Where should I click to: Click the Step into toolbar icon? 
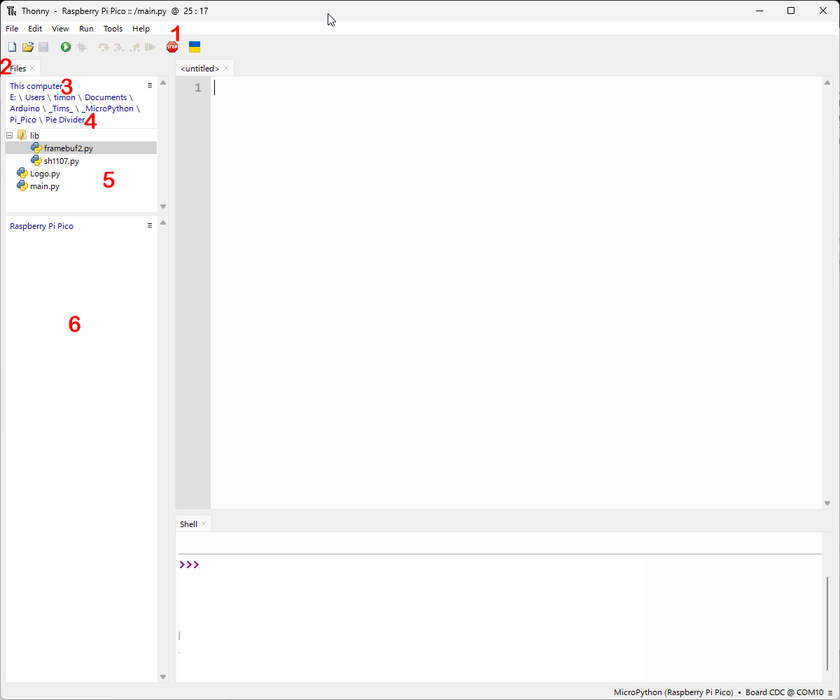point(119,47)
